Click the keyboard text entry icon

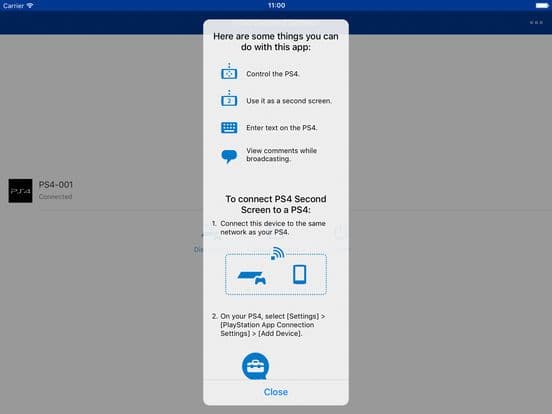229,127
